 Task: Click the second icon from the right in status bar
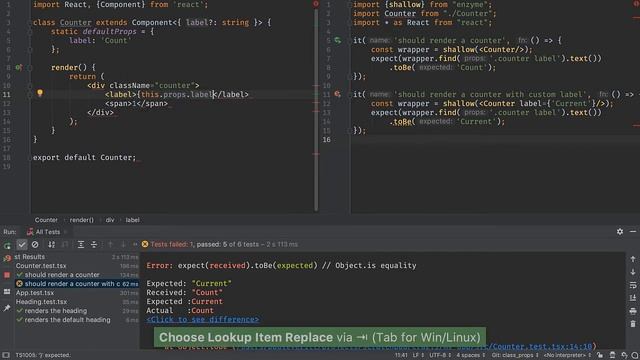click(624, 355)
